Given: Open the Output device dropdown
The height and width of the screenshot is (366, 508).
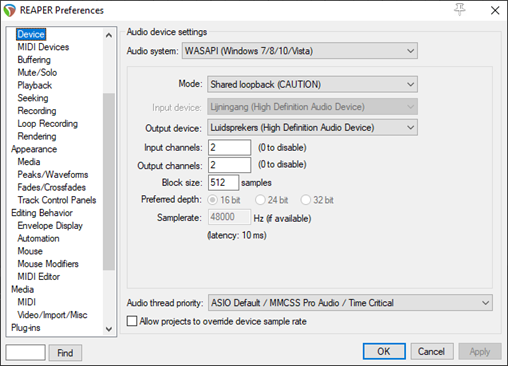Looking at the screenshot, I should pyautogui.click(x=312, y=128).
